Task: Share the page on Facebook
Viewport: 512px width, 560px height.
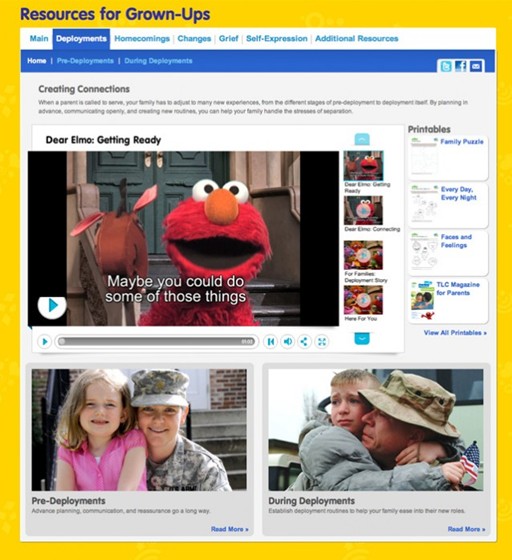Action: click(461, 66)
